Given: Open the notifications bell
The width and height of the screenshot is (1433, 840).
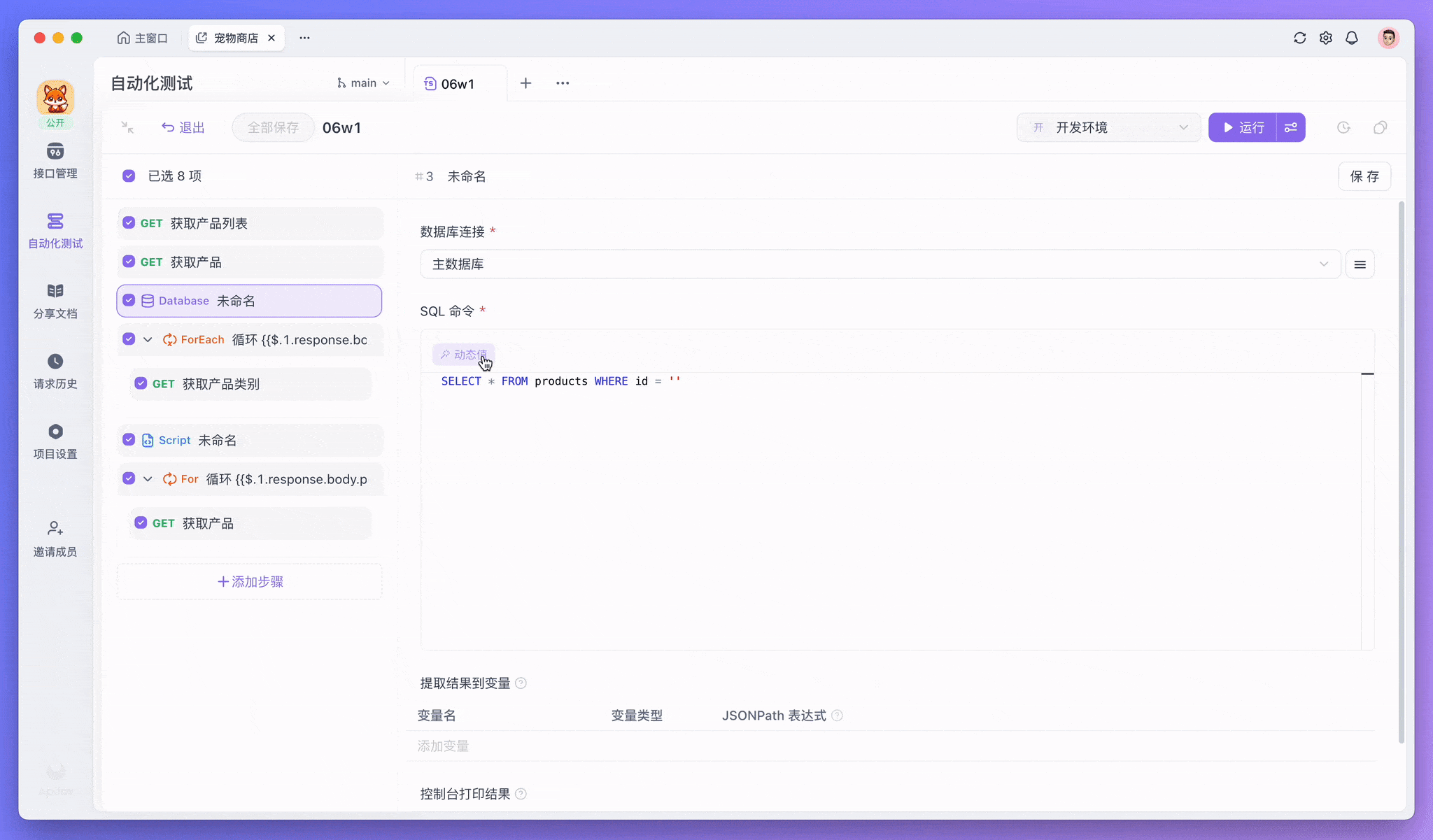Looking at the screenshot, I should [x=1352, y=38].
